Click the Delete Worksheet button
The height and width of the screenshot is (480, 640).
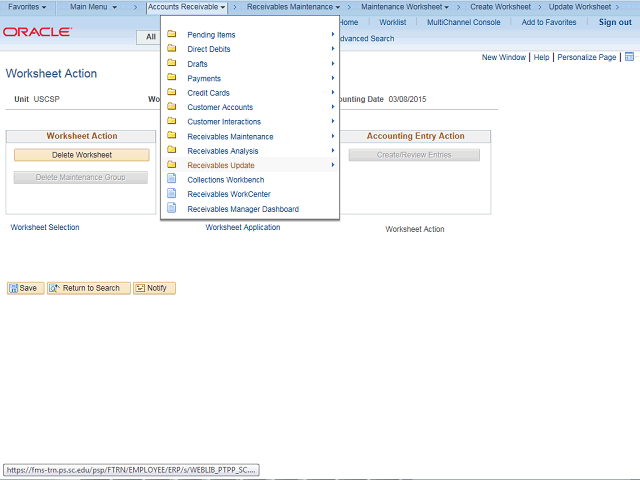pos(82,155)
